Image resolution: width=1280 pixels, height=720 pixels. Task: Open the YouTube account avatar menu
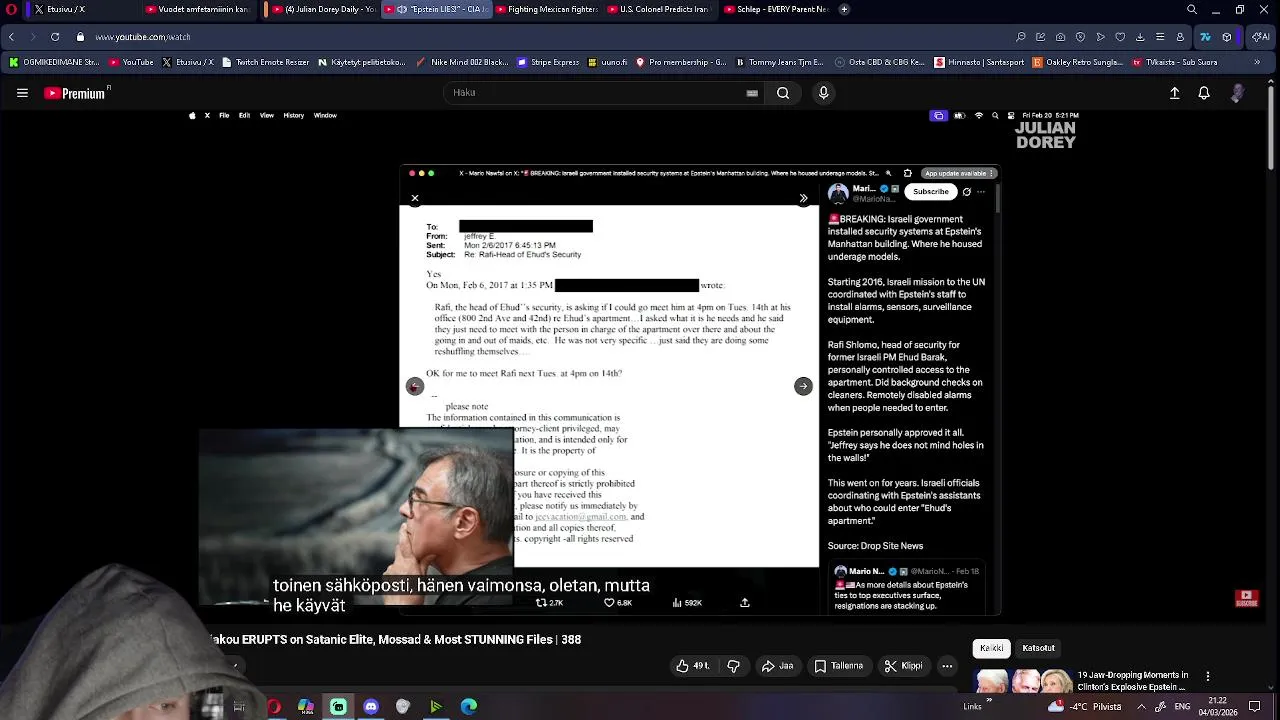point(1238,93)
